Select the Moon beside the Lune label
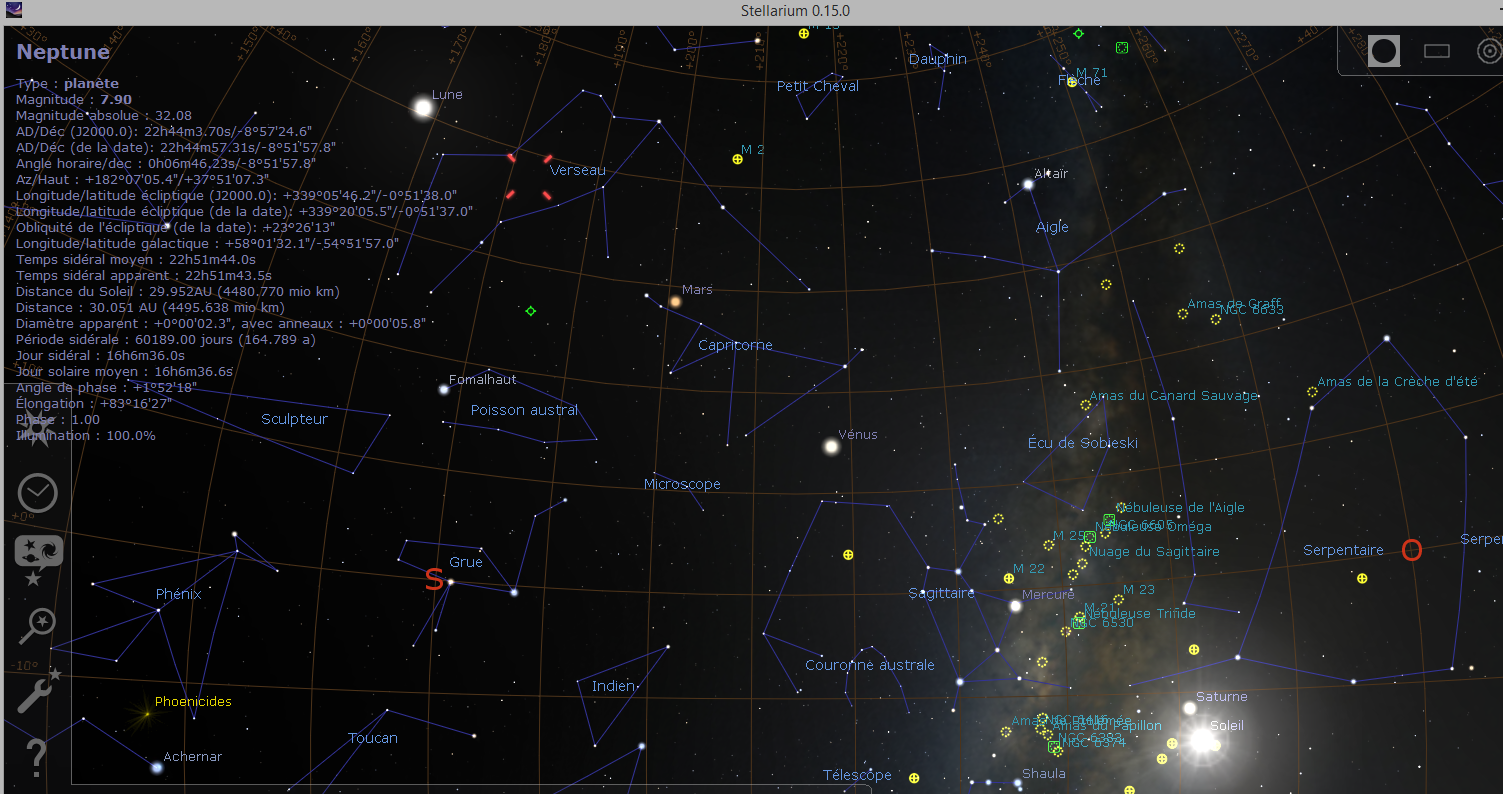Screen dimensions: 1503x794 [423, 107]
